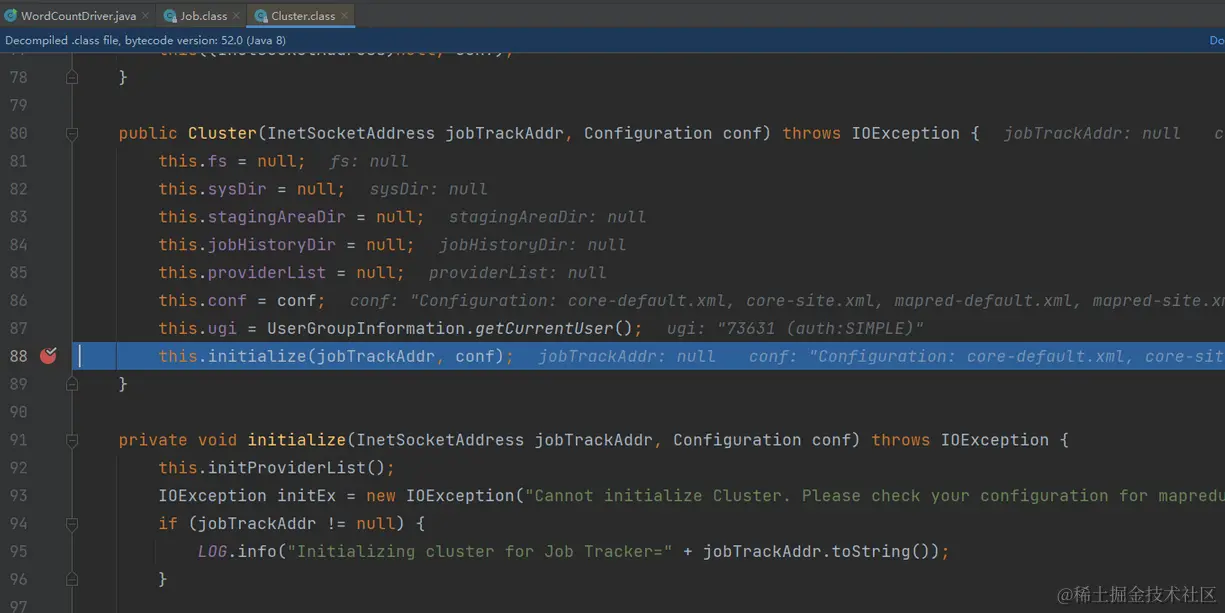Click line number 79 in the gutter
Viewport: 1225px width, 613px height.
pos(18,105)
